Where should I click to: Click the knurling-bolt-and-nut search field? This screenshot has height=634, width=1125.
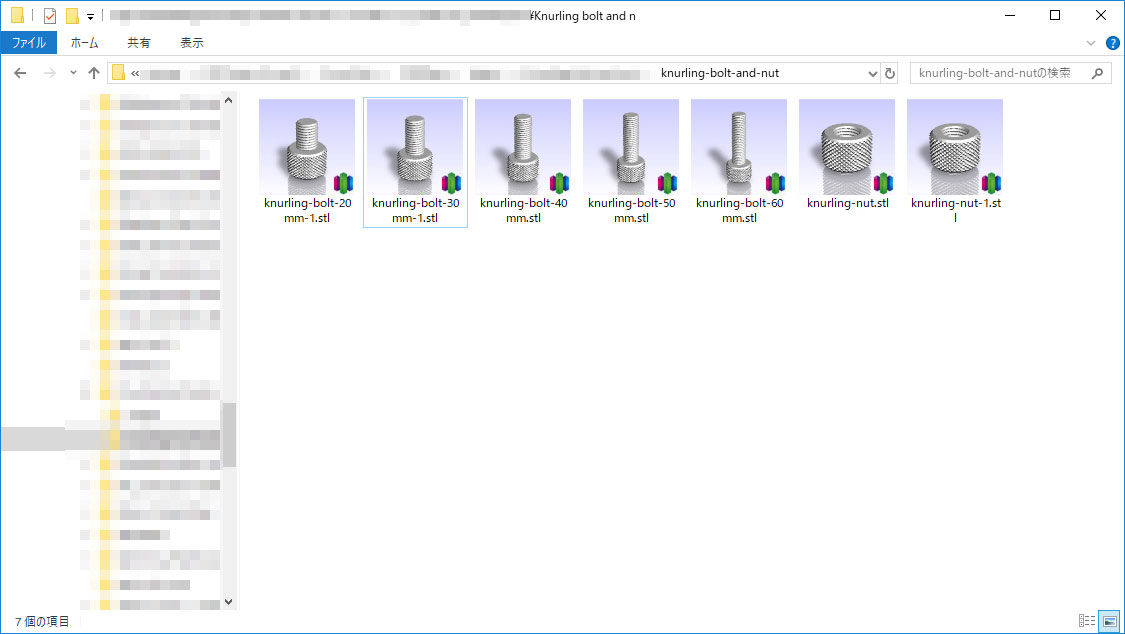pyautogui.click(x=1000, y=73)
